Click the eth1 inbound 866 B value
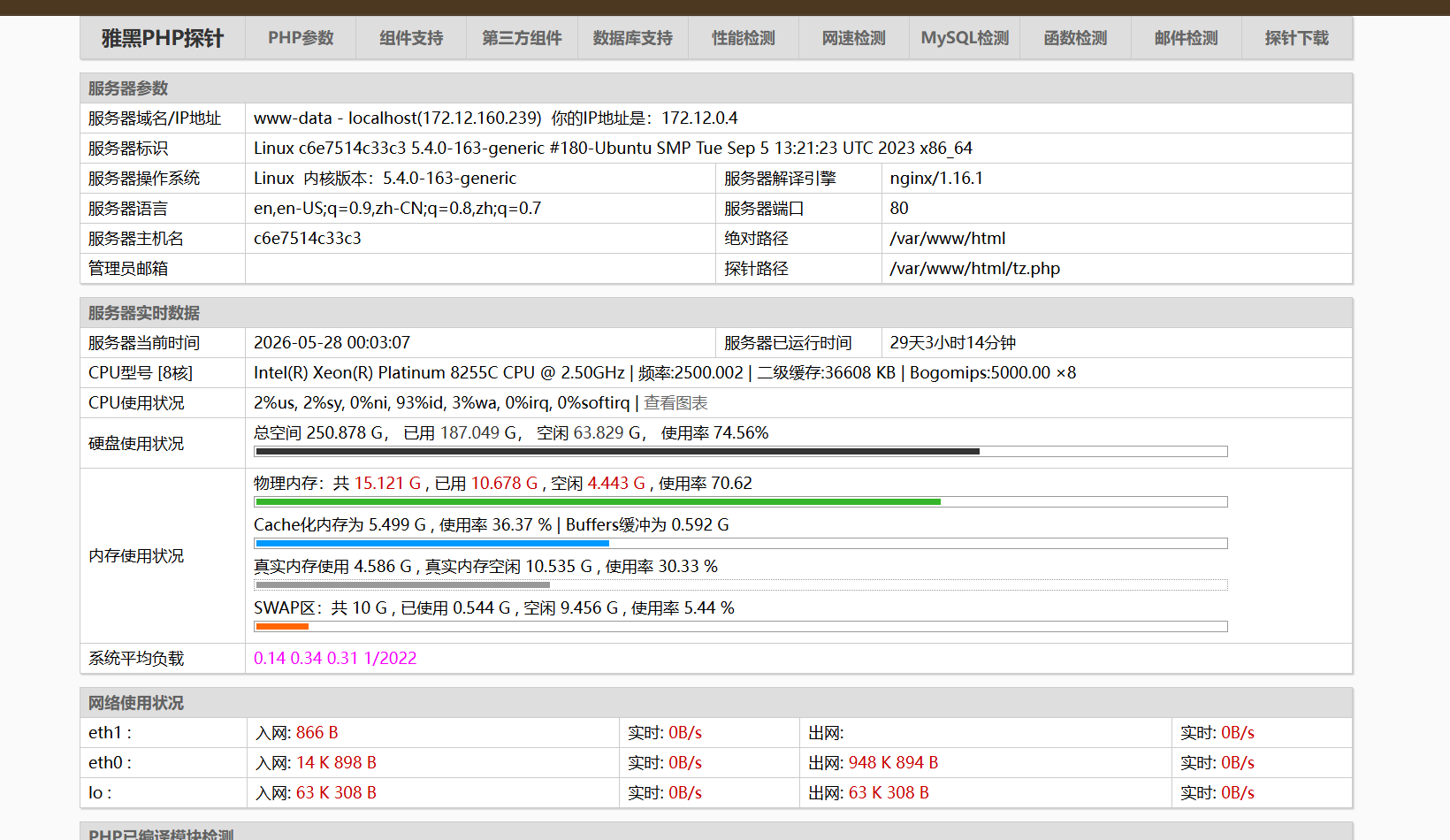This screenshot has height=840, width=1450. pyautogui.click(x=317, y=732)
